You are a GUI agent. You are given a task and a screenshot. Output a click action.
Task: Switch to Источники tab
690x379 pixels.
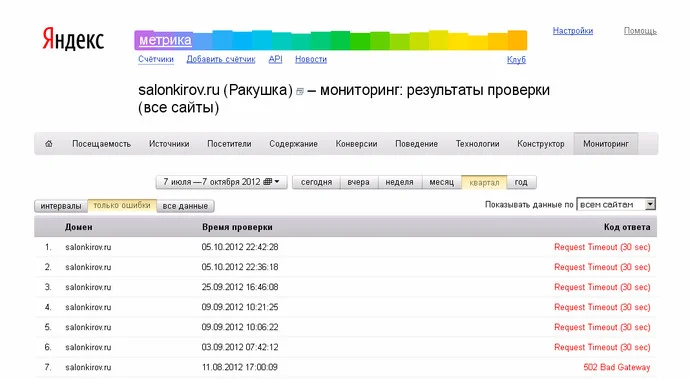(x=169, y=144)
